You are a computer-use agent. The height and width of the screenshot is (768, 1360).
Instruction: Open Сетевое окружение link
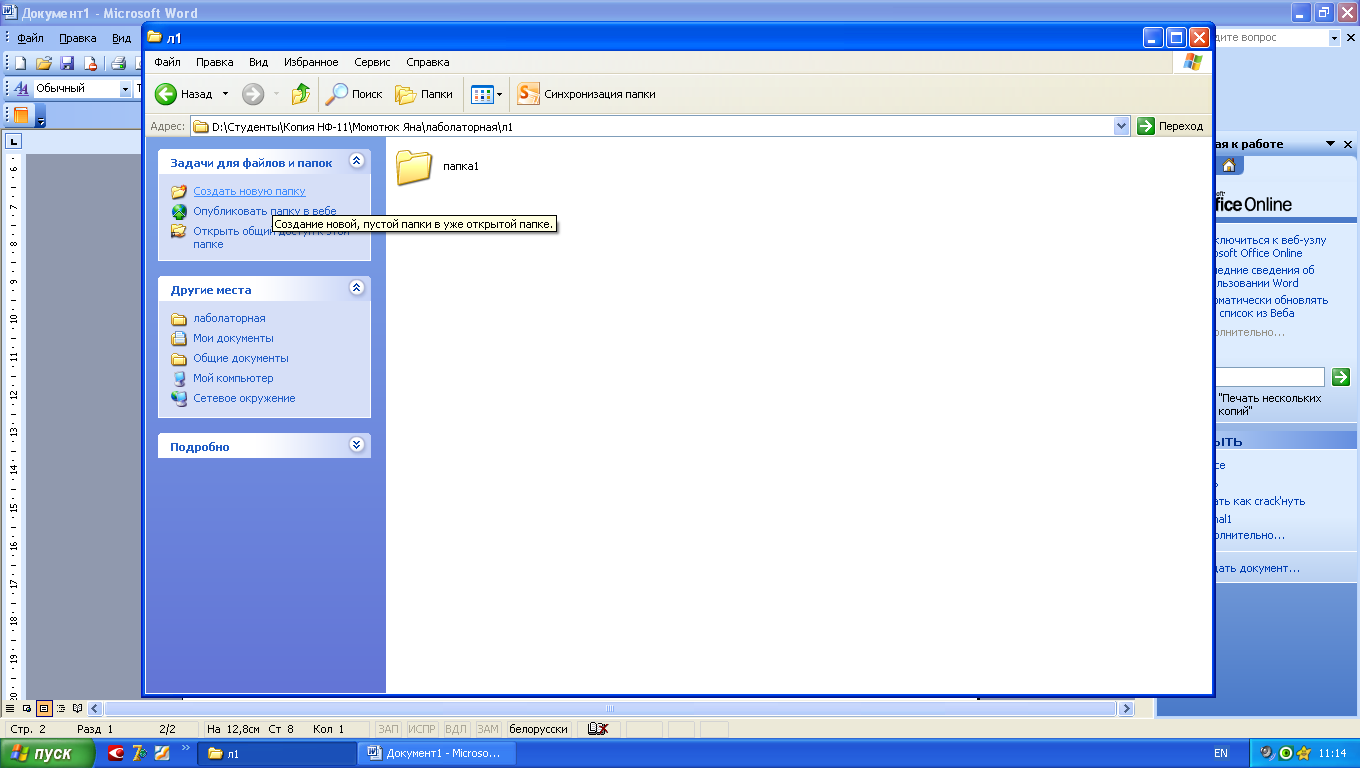(244, 398)
